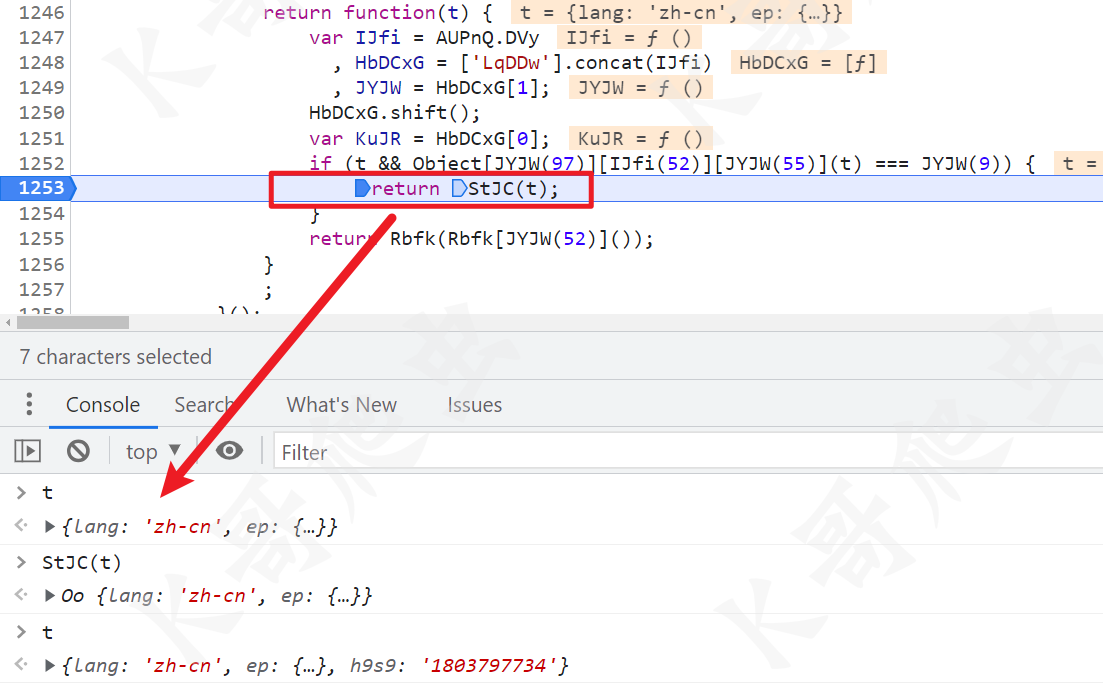Image resolution: width=1103 pixels, height=685 pixels.
Task: Expand the first logged {lang: 'zh-cn'} object
Action: point(50,526)
